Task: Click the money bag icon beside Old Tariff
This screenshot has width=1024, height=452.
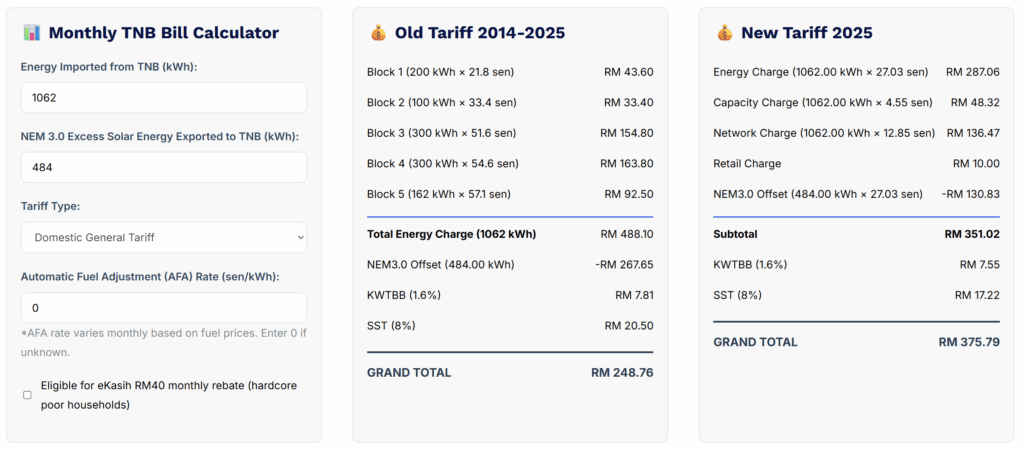Action: (377, 33)
